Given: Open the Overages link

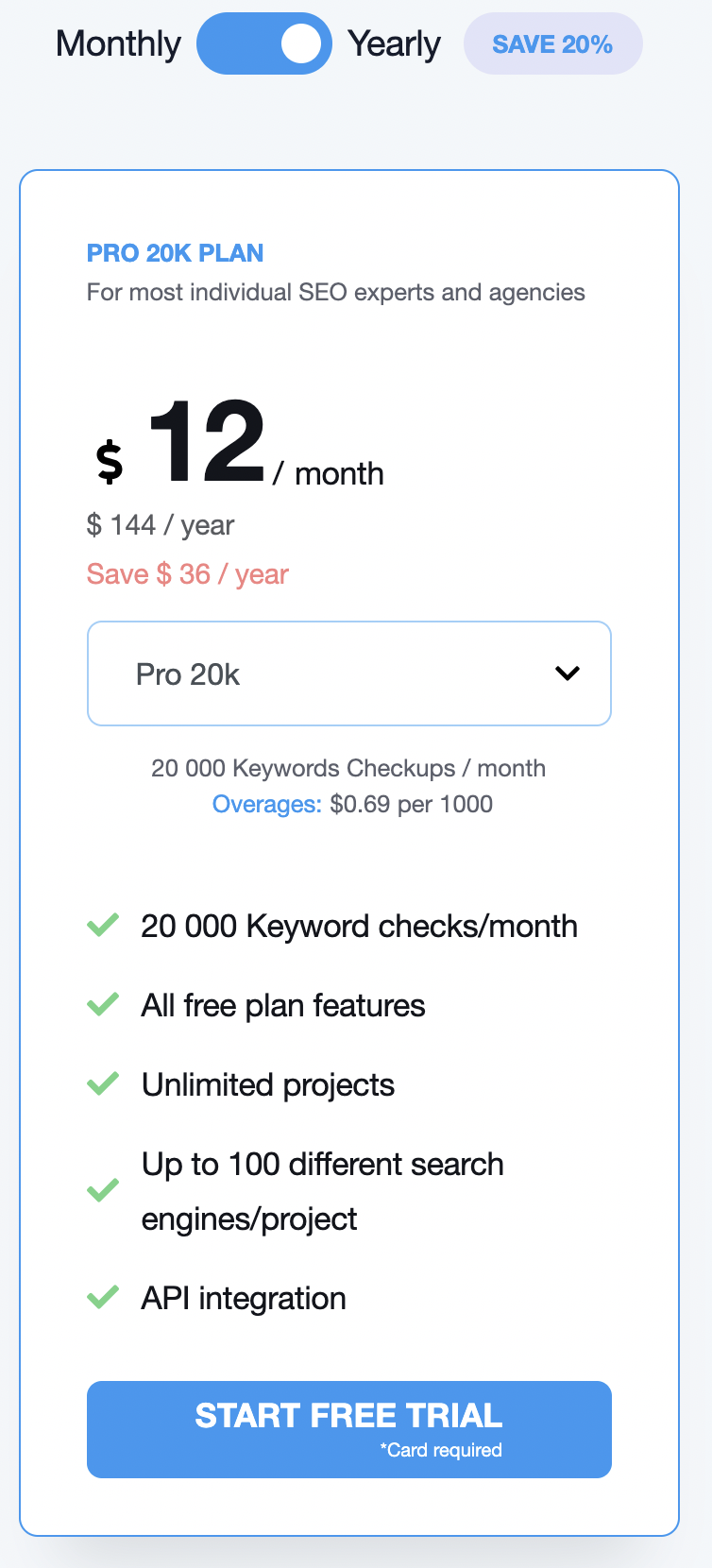Looking at the screenshot, I should point(267,804).
